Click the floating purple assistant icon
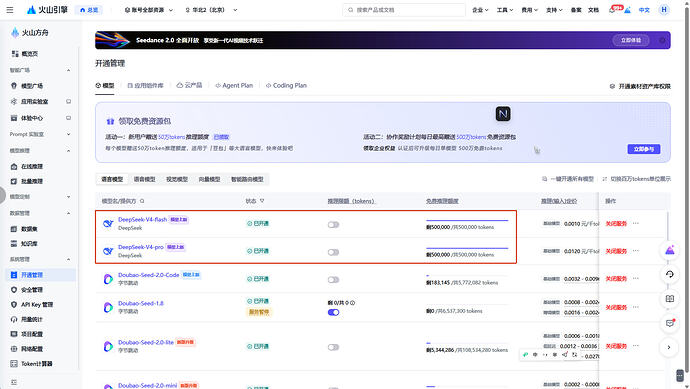This screenshot has width=690, height=389. [670, 250]
